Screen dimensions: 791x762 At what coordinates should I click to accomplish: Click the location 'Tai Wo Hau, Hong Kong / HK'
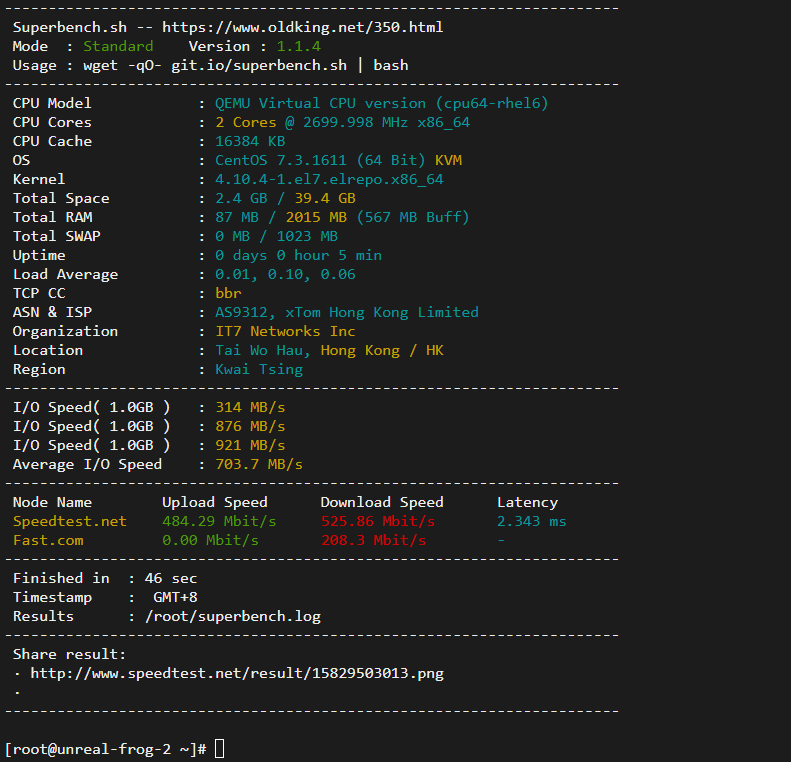coord(329,350)
